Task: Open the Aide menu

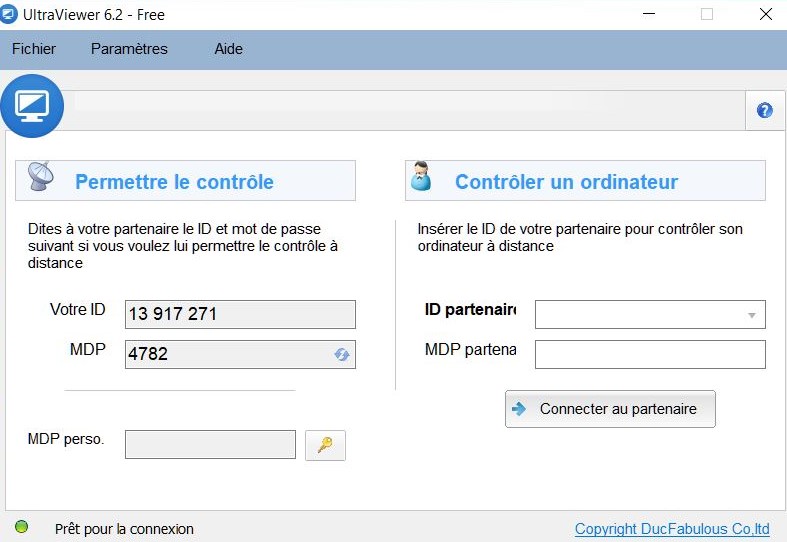Action: click(x=228, y=49)
